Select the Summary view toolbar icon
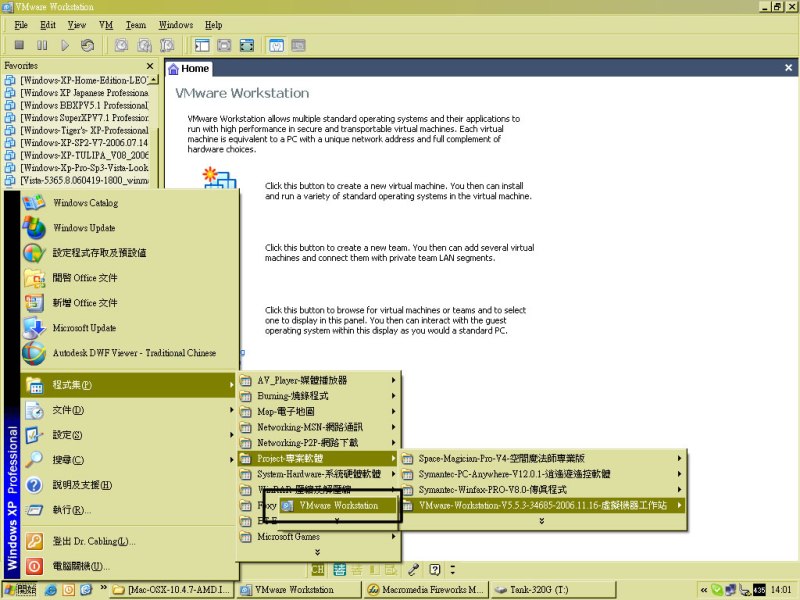Image resolution: width=800 pixels, height=600 pixels. 276,45
